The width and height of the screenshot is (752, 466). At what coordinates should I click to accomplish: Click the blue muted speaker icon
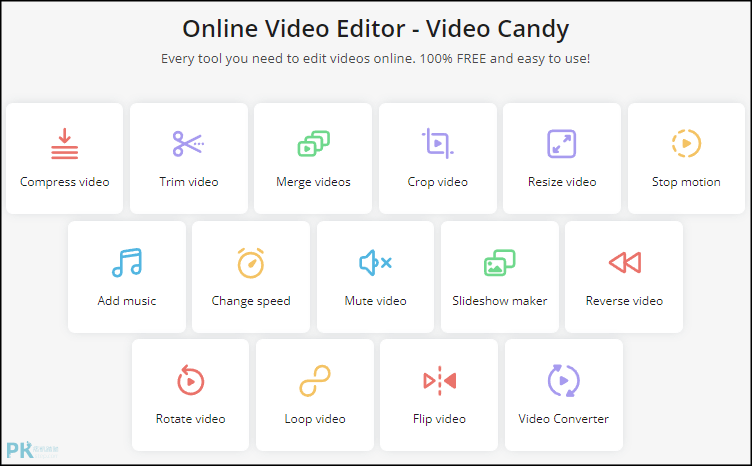376,262
